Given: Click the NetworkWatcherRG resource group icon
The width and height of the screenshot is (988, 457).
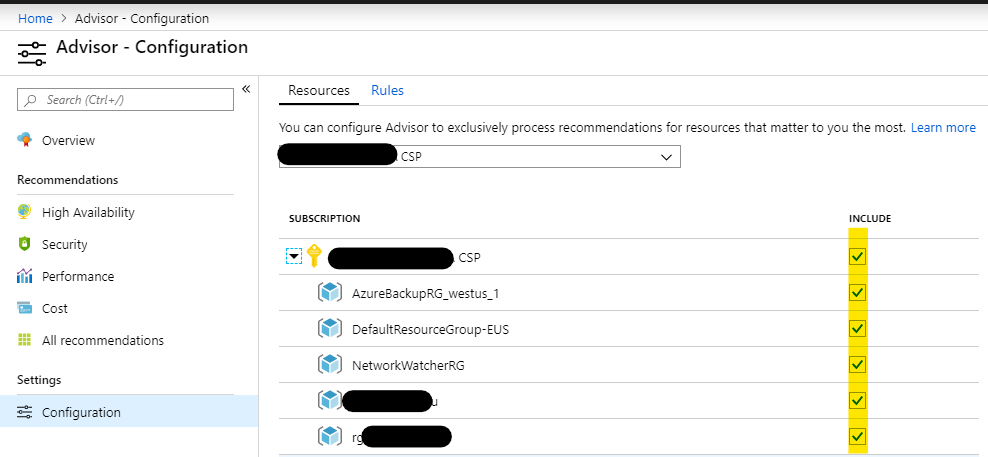Looking at the screenshot, I should pyautogui.click(x=330, y=365).
